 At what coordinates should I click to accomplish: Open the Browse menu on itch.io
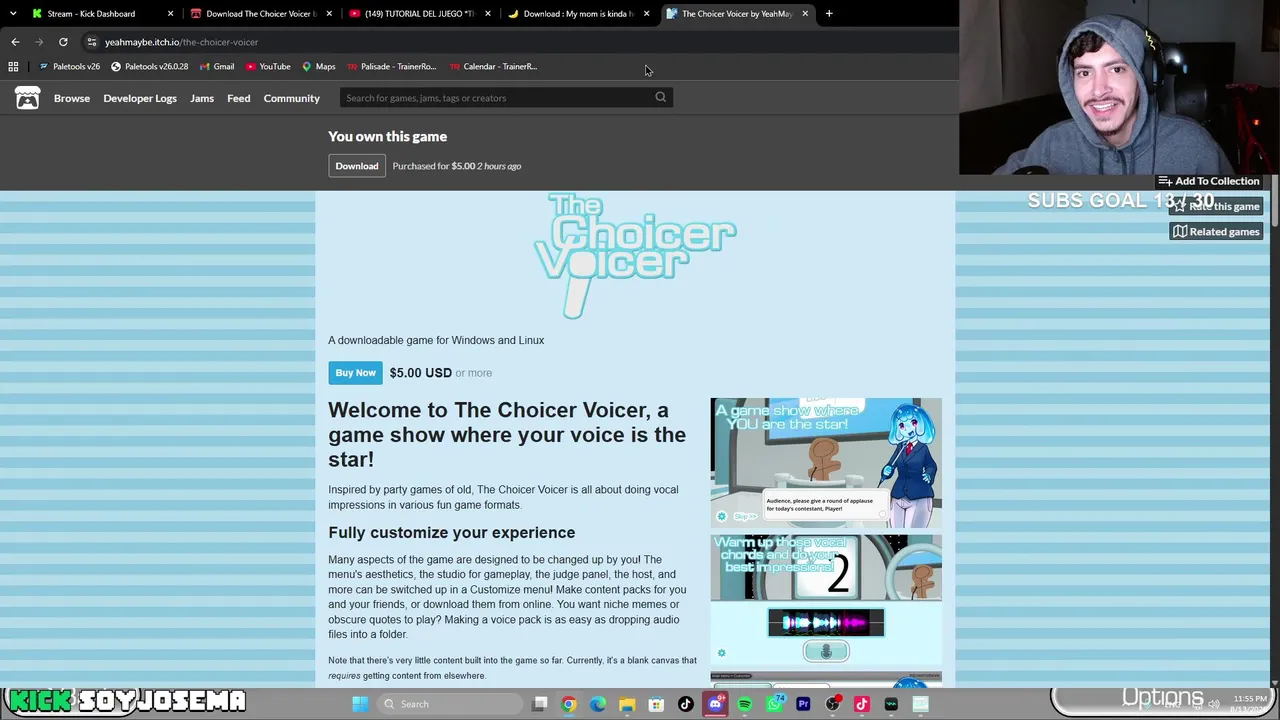[x=72, y=98]
